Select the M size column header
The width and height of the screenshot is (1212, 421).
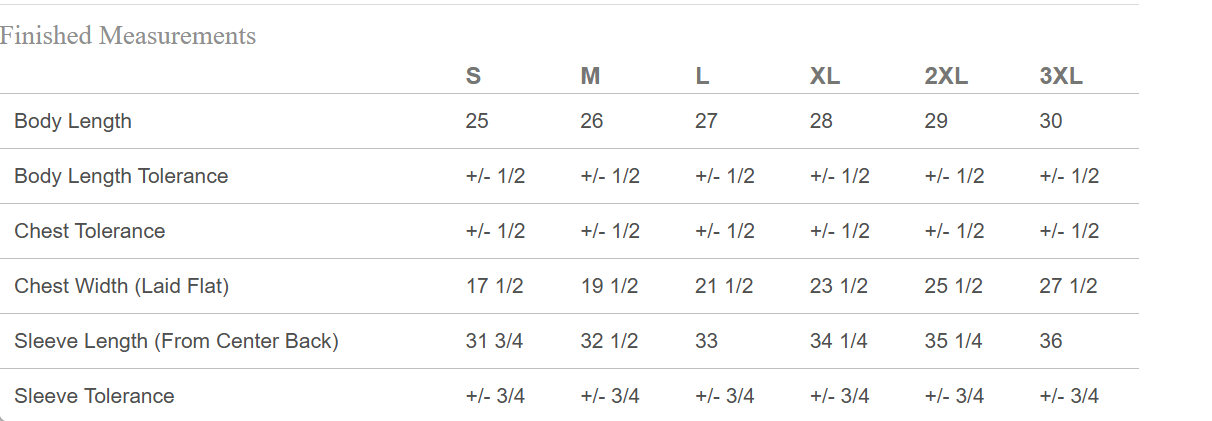pyautogui.click(x=590, y=76)
